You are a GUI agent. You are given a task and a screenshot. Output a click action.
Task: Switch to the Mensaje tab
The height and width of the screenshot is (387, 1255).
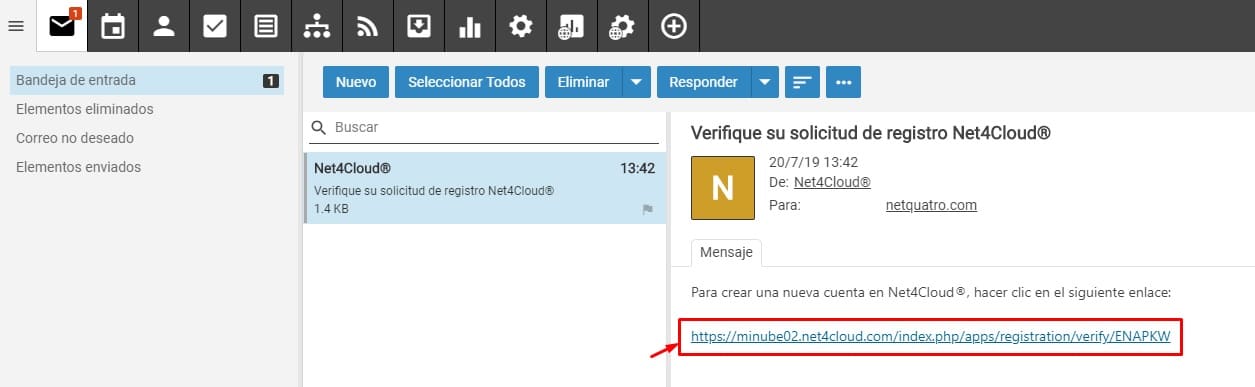pyautogui.click(x=727, y=253)
